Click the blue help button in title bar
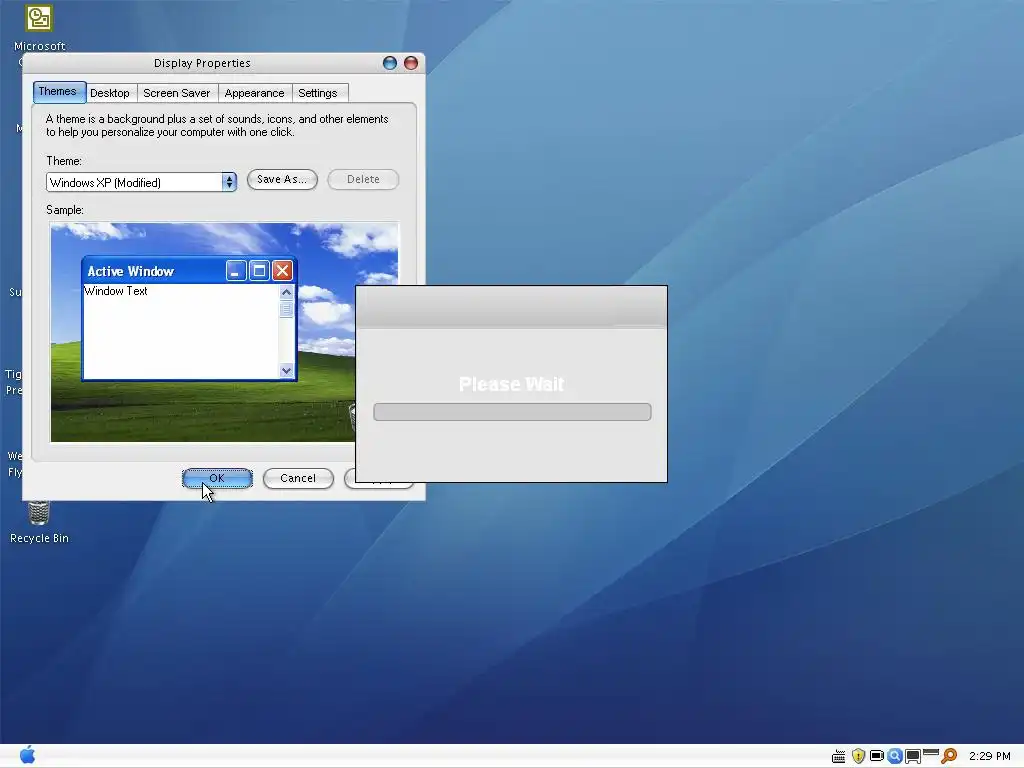 pos(390,63)
